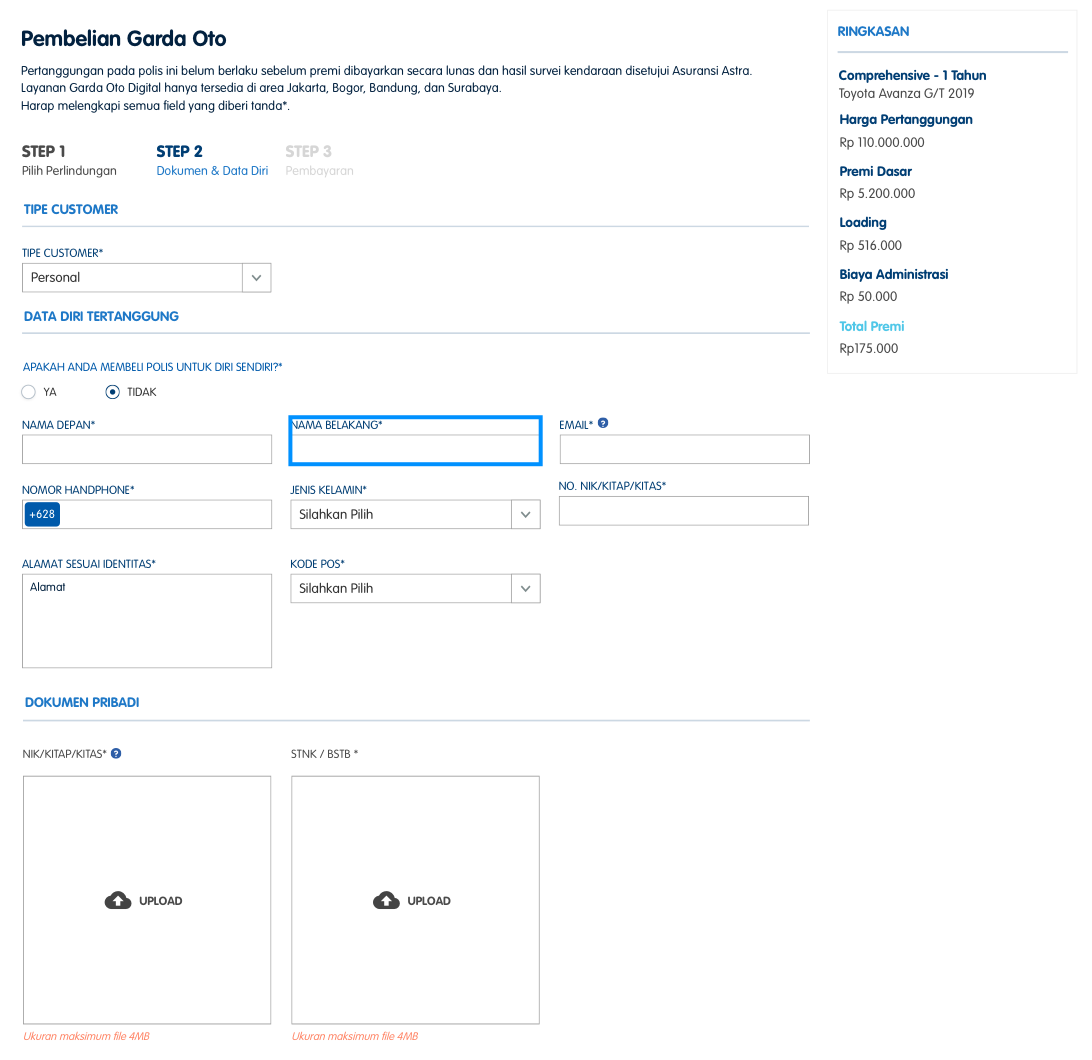Image resolution: width=1092 pixels, height=1060 pixels.
Task: Focus the Nama Belakang input field
Action: point(415,449)
